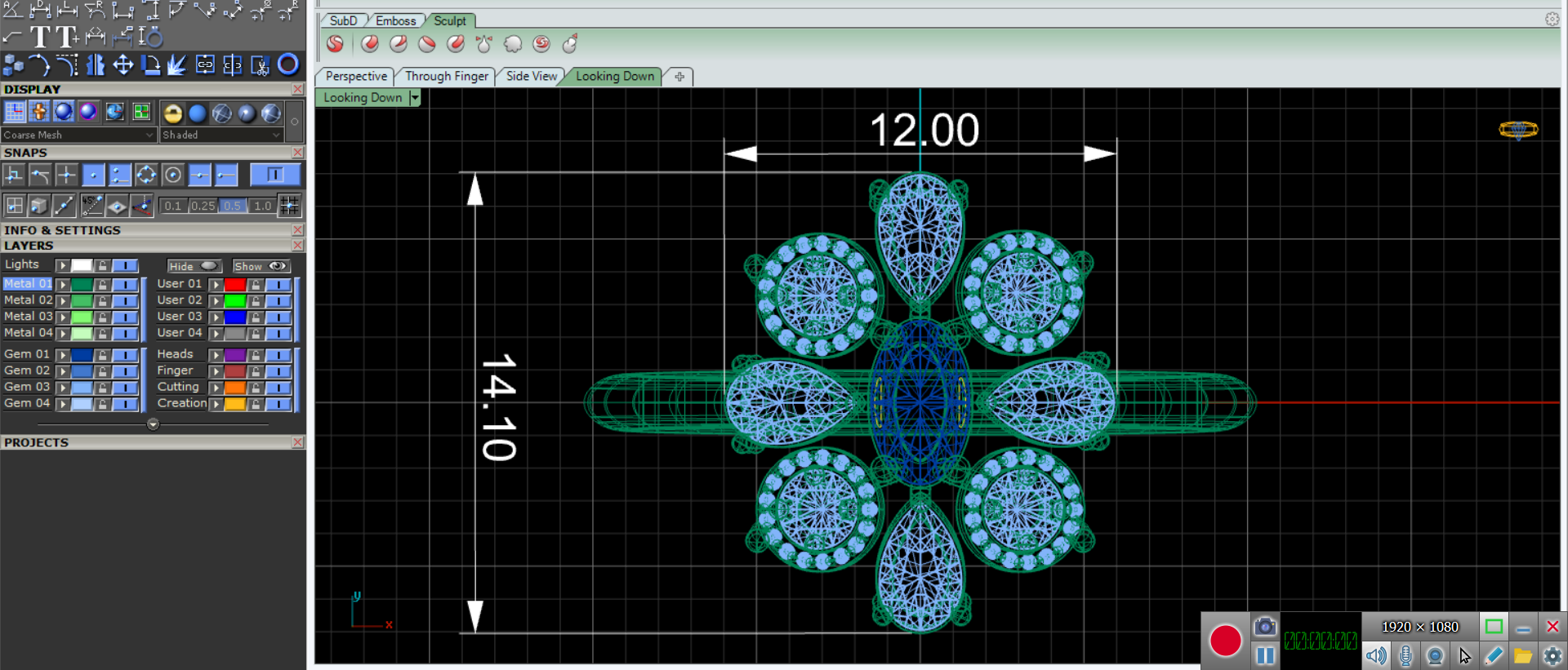Image resolution: width=1568 pixels, height=670 pixels.
Task: Click the screenshot camera icon
Action: tap(1264, 627)
